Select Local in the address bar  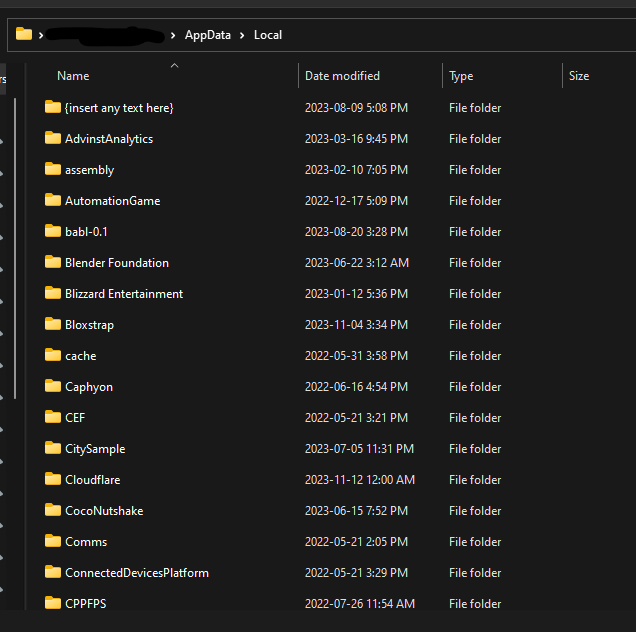[268, 35]
